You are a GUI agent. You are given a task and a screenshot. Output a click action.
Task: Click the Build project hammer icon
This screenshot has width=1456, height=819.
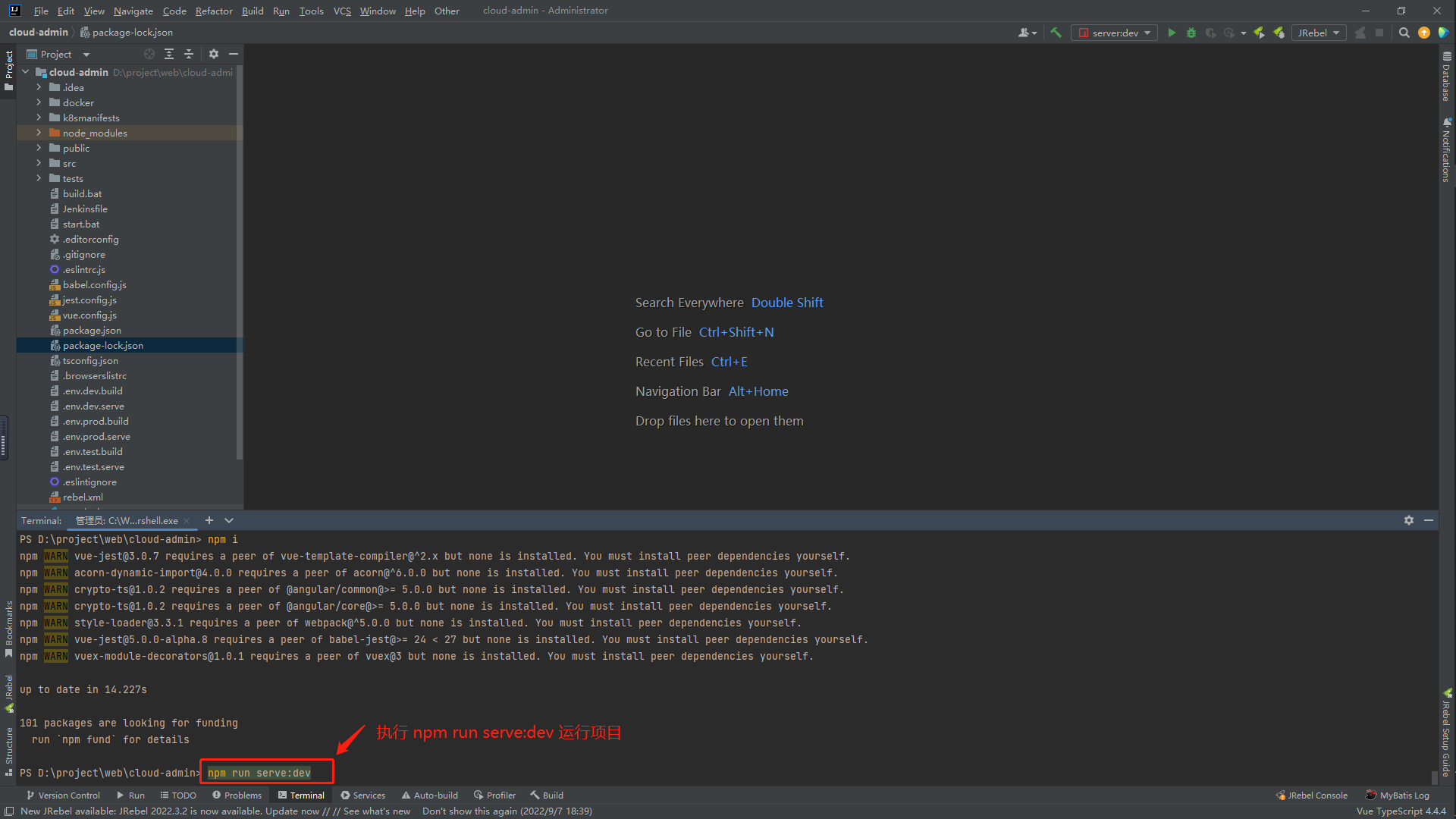1056,33
